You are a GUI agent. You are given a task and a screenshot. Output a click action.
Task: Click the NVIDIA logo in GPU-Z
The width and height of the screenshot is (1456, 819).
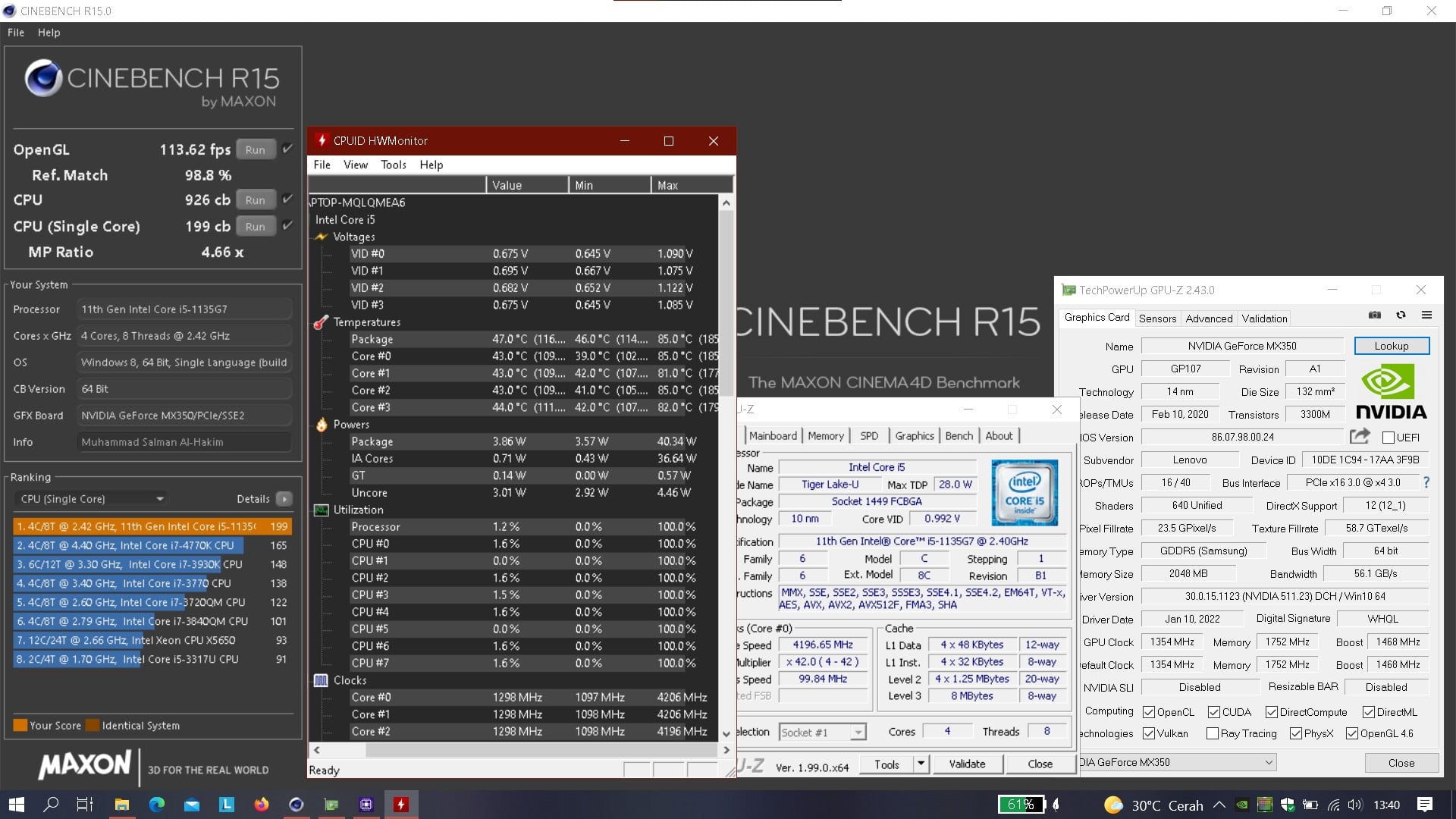click(x=1391, y=391)
